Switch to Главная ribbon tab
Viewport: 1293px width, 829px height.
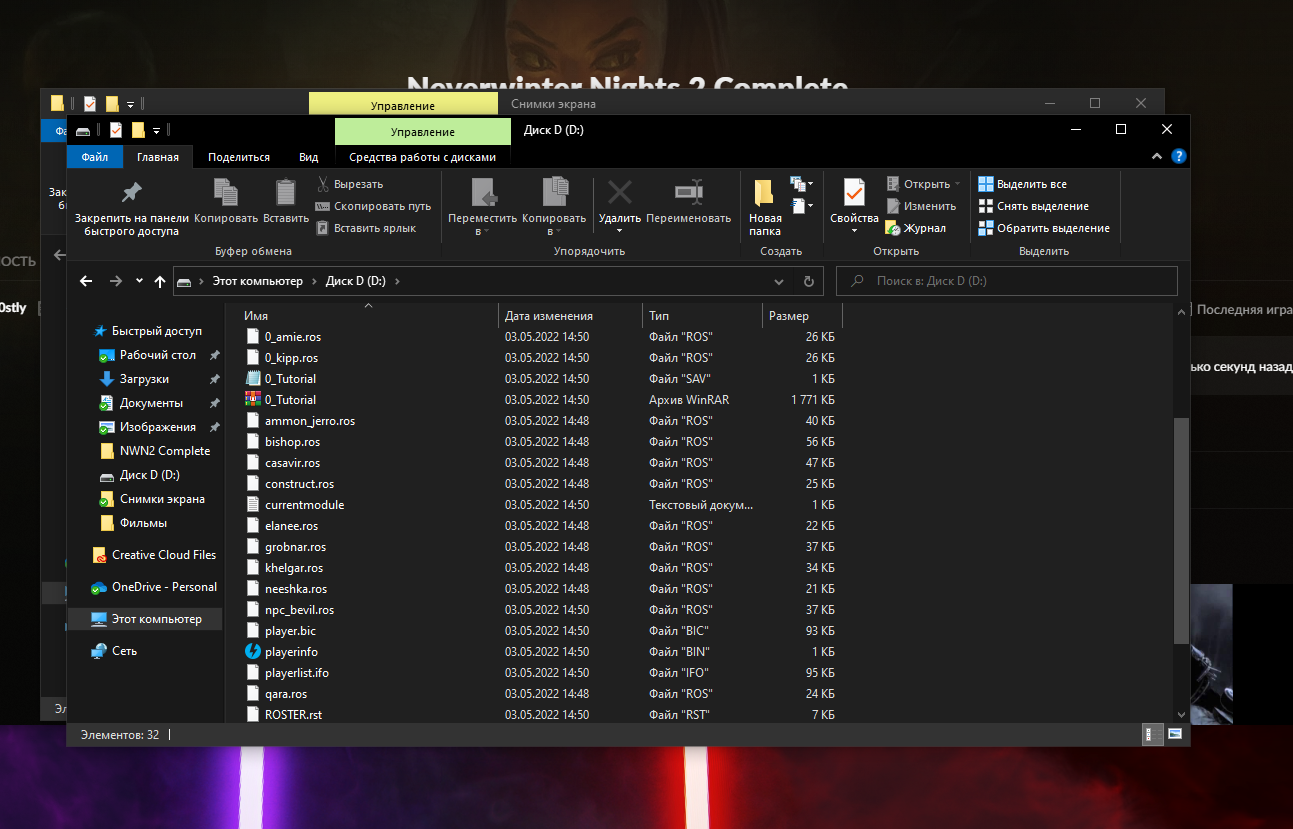158,157
